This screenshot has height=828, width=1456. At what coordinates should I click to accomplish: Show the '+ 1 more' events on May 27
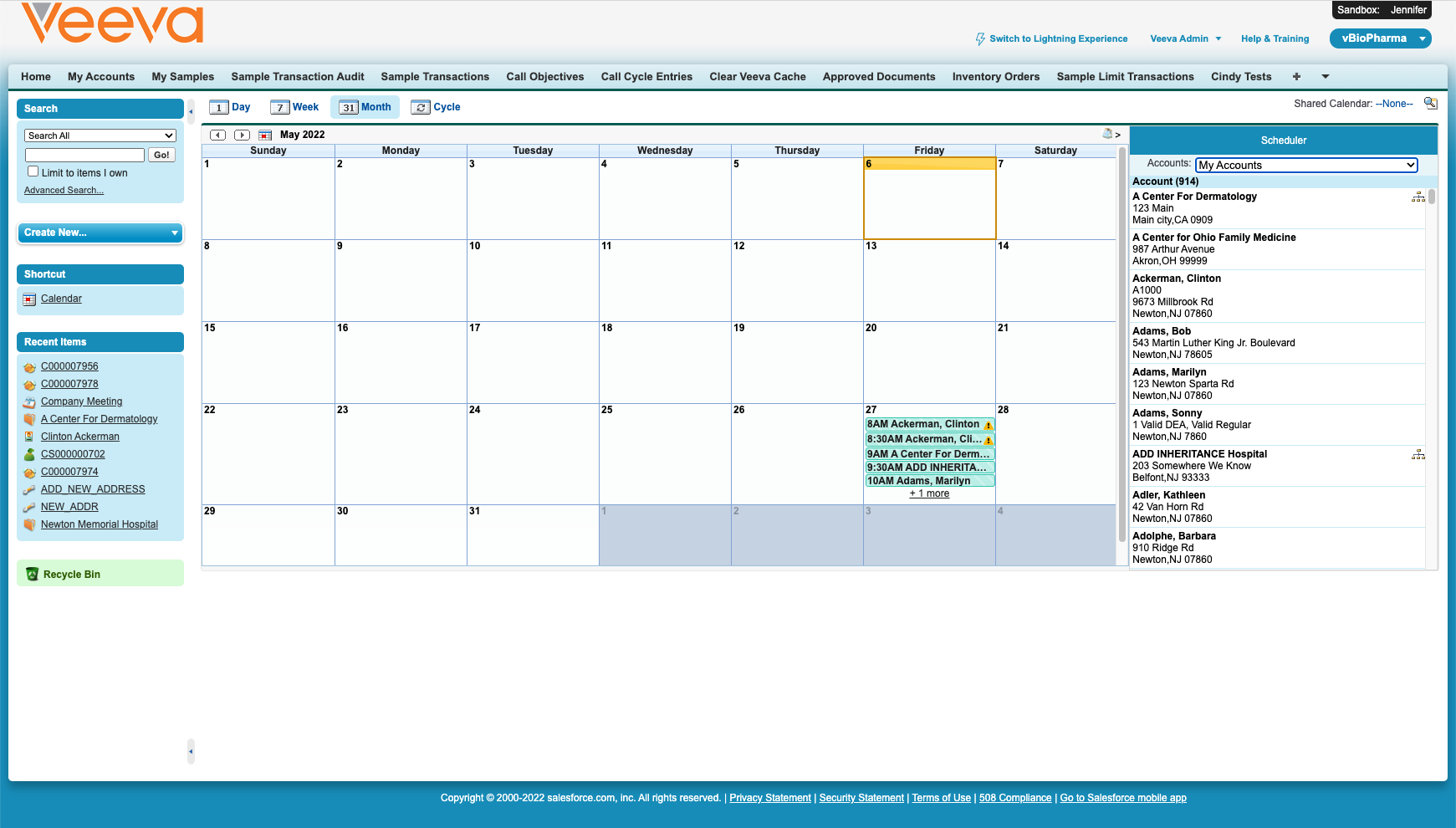(x=929, y=493)
